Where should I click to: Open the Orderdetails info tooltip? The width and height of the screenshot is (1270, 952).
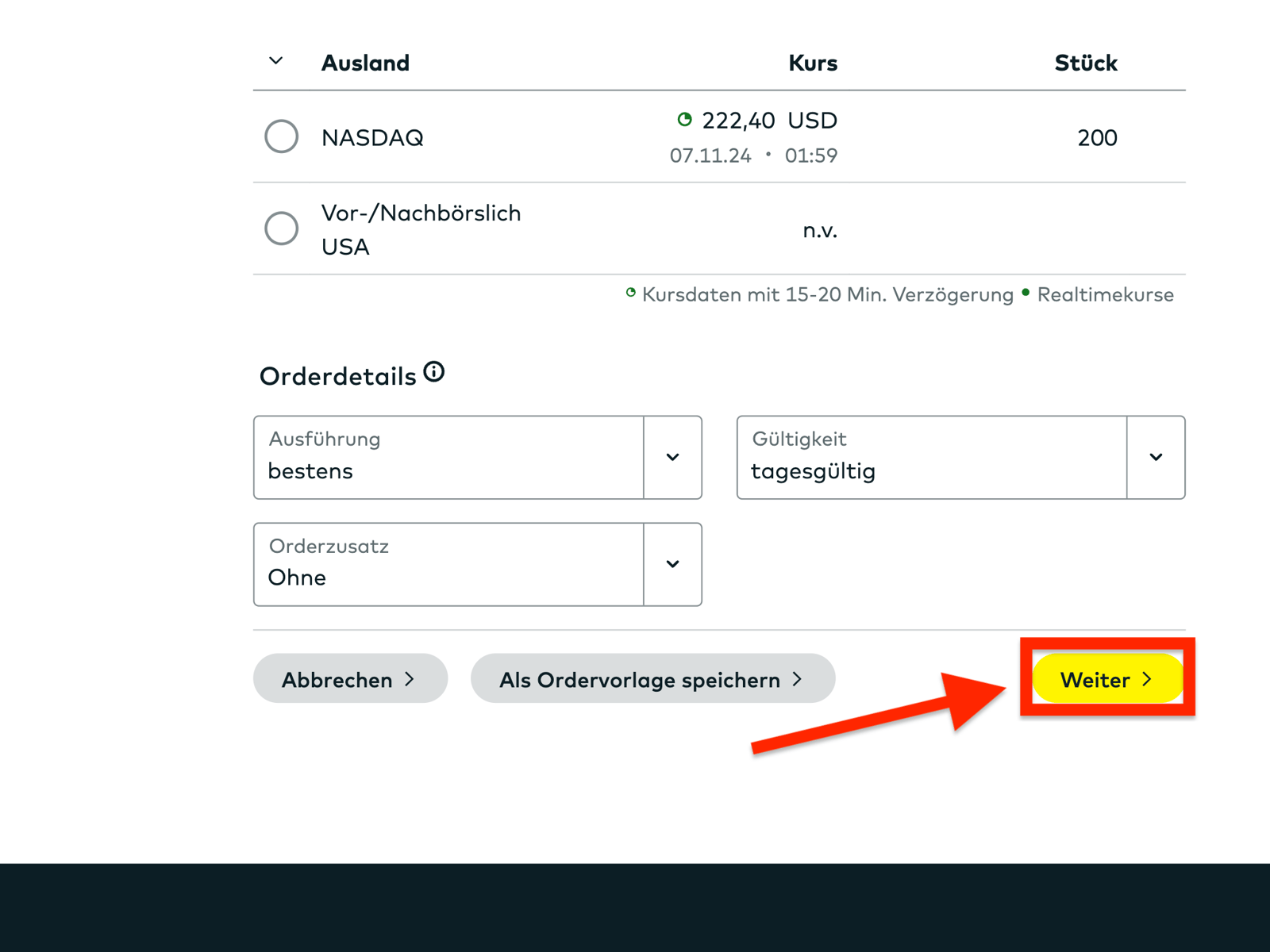click(433, 370)
